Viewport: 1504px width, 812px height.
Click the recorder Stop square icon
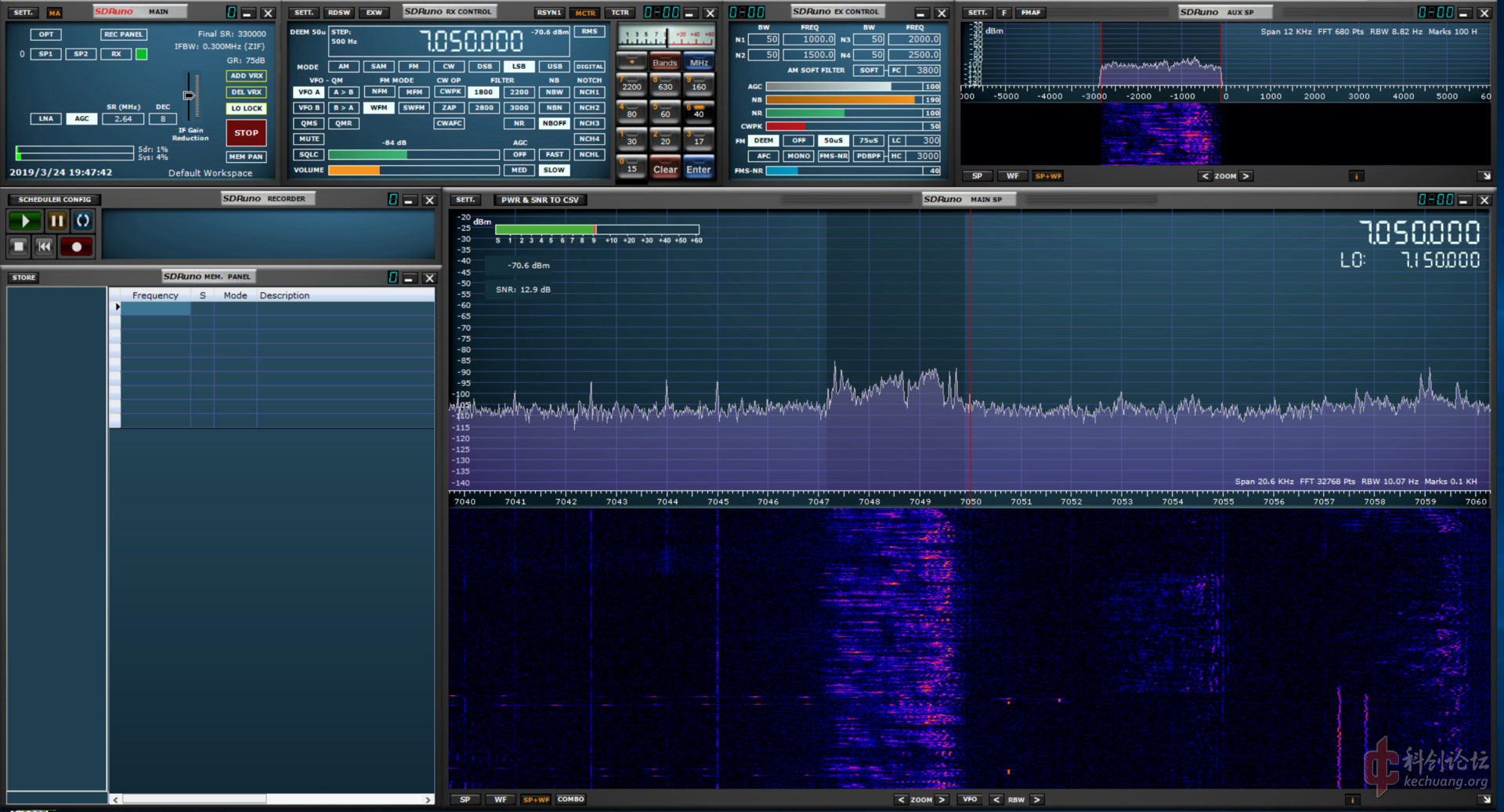(x=20, y=247)
